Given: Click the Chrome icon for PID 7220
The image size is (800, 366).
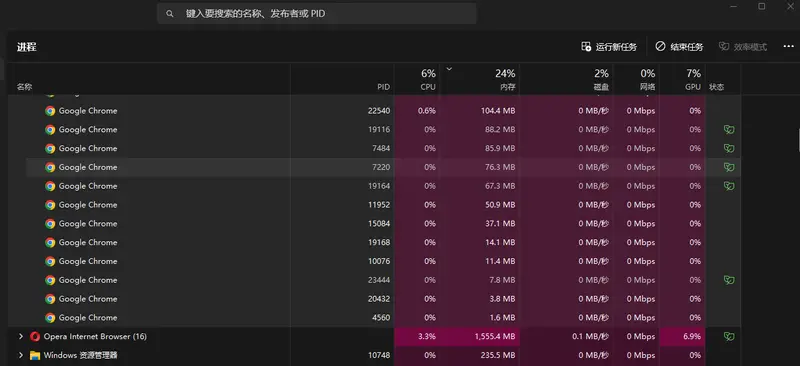Looking at the screenshot, I should [x=50, y=167].
